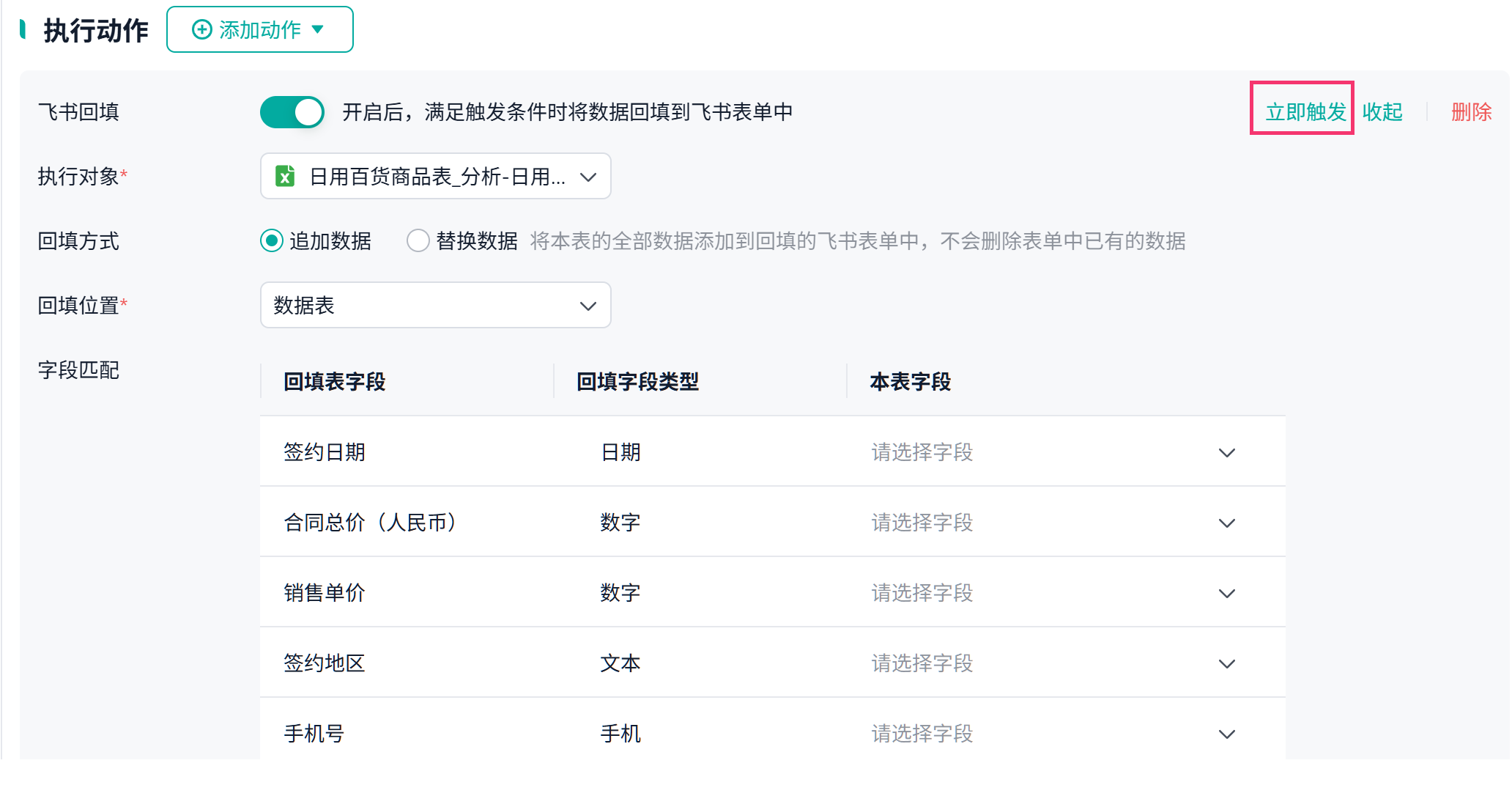Click the 回填表字段 column header
The image size is (1512, 785).
(x=335, y=381)
